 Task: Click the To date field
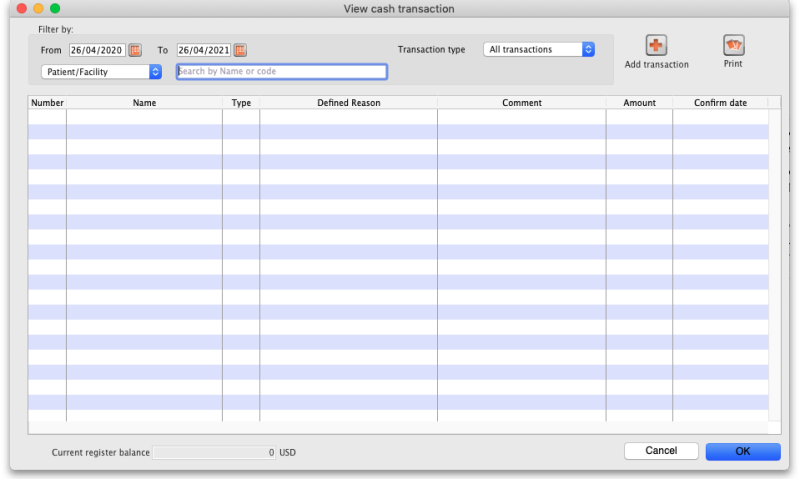coord(203,50)
